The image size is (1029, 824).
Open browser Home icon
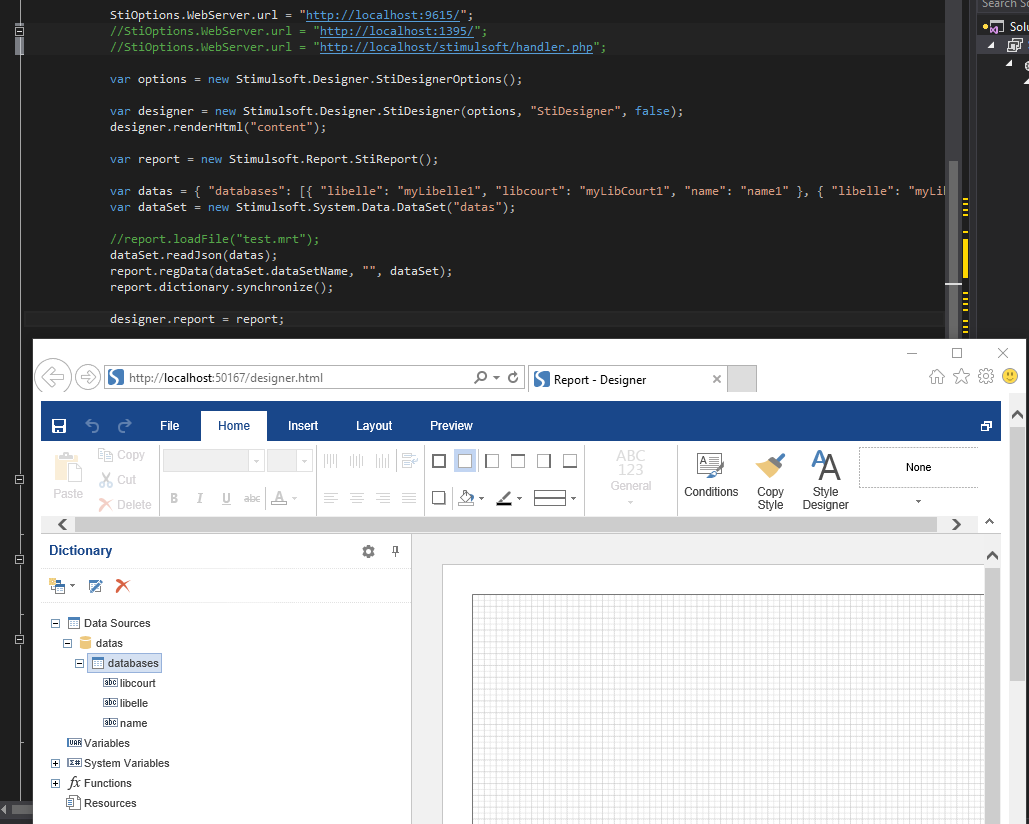pos(937,377)
